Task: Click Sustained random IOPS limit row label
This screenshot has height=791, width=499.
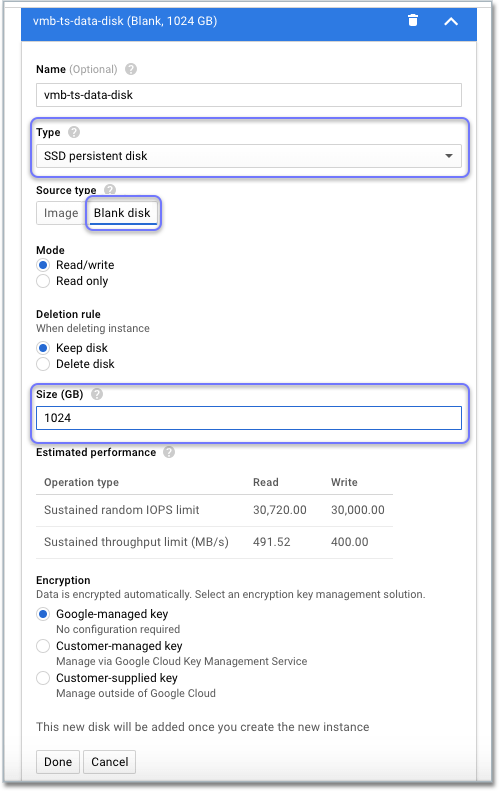Action: click(122, 510)
